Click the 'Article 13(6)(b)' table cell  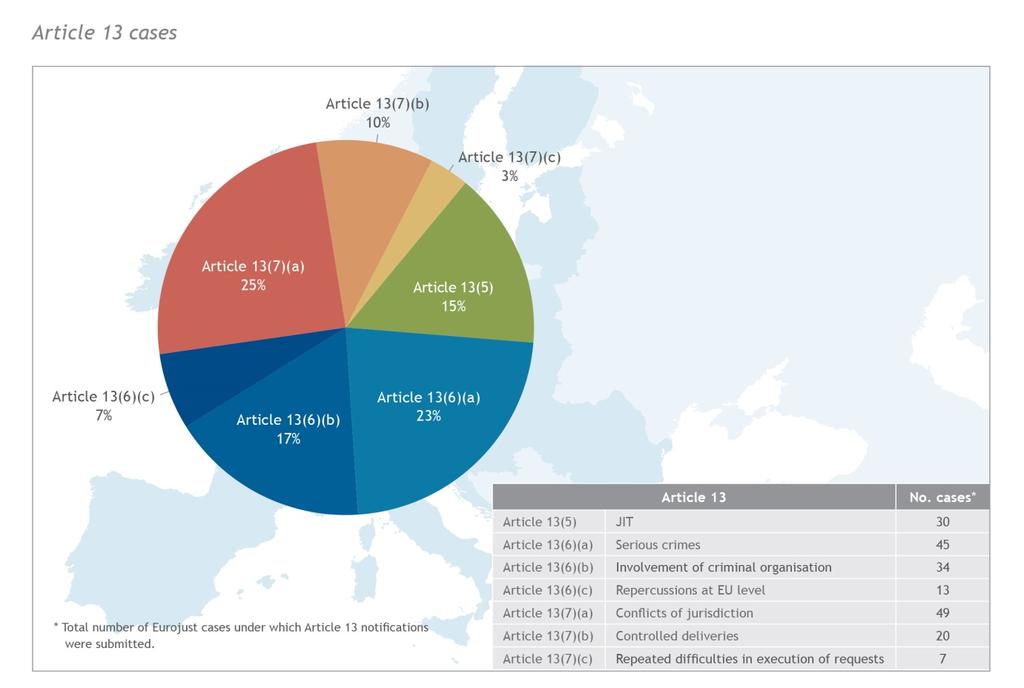coord(549,567)
